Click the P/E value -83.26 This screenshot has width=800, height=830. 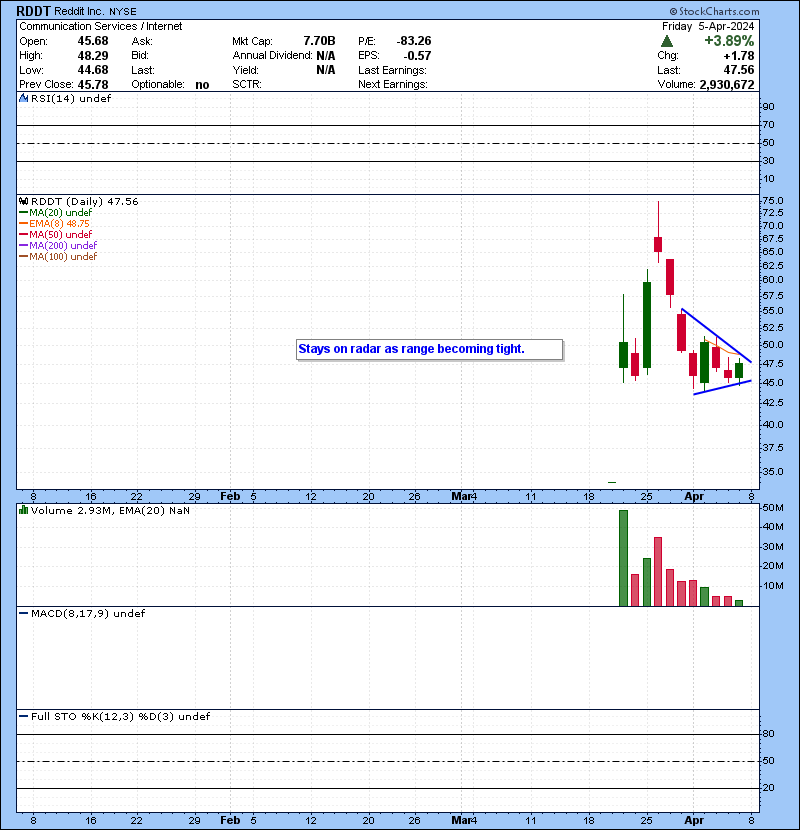[414, 41]
